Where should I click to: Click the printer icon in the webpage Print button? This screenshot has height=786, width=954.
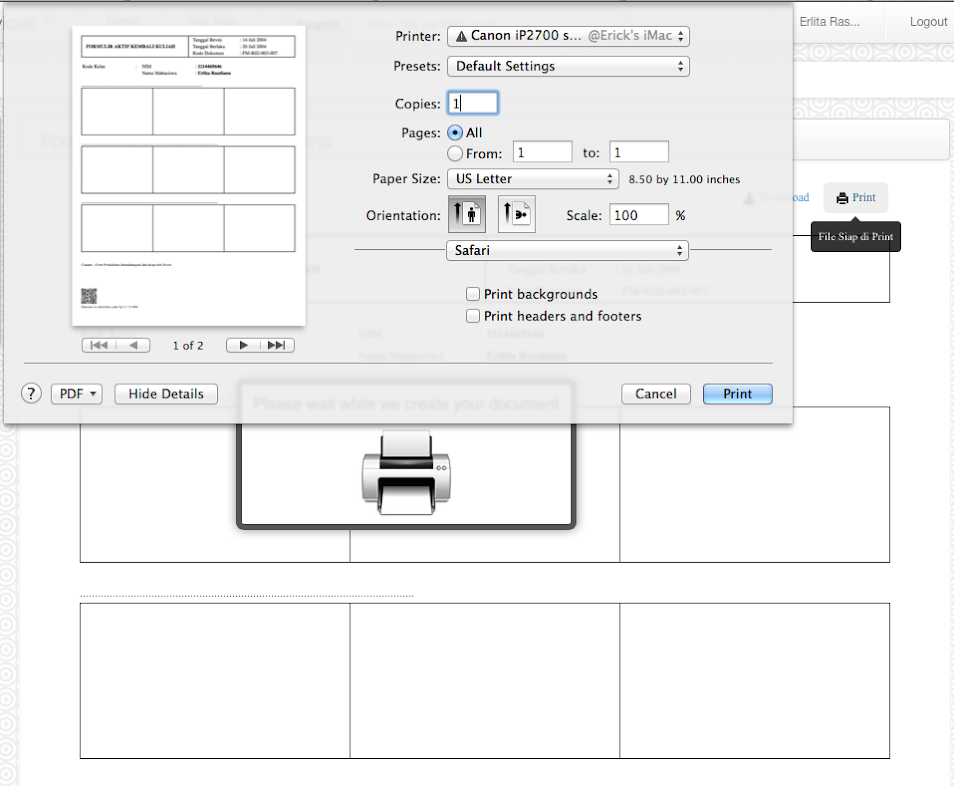tap(842, 198)
